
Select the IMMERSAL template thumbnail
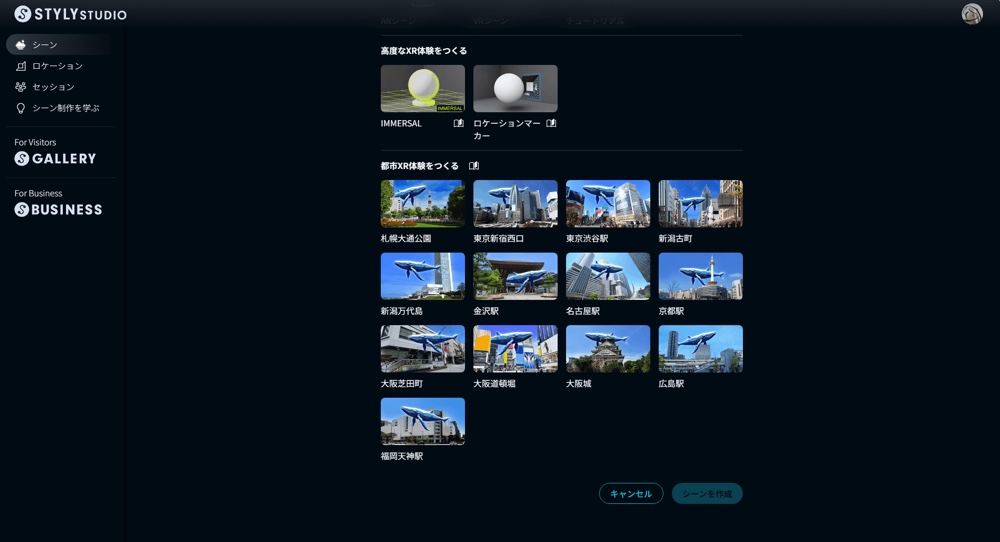pyautogui.click(x=422, y=89)
